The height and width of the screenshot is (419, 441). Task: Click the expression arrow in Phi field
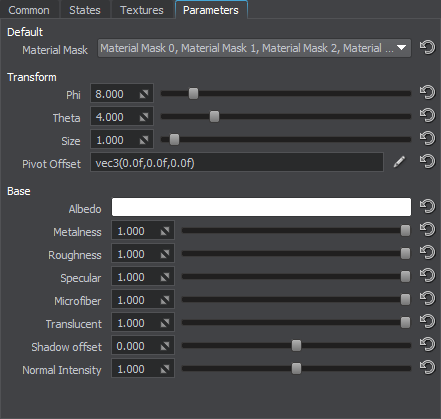point(144,94)
